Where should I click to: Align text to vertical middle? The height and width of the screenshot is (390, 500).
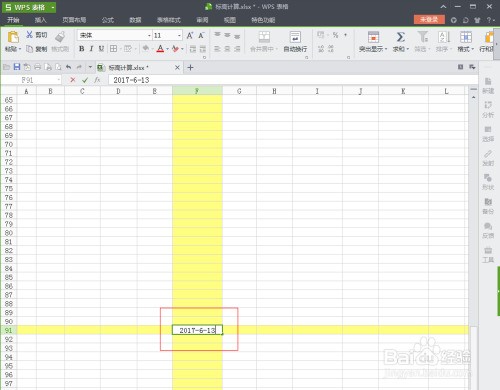click(x=227, y=35)
